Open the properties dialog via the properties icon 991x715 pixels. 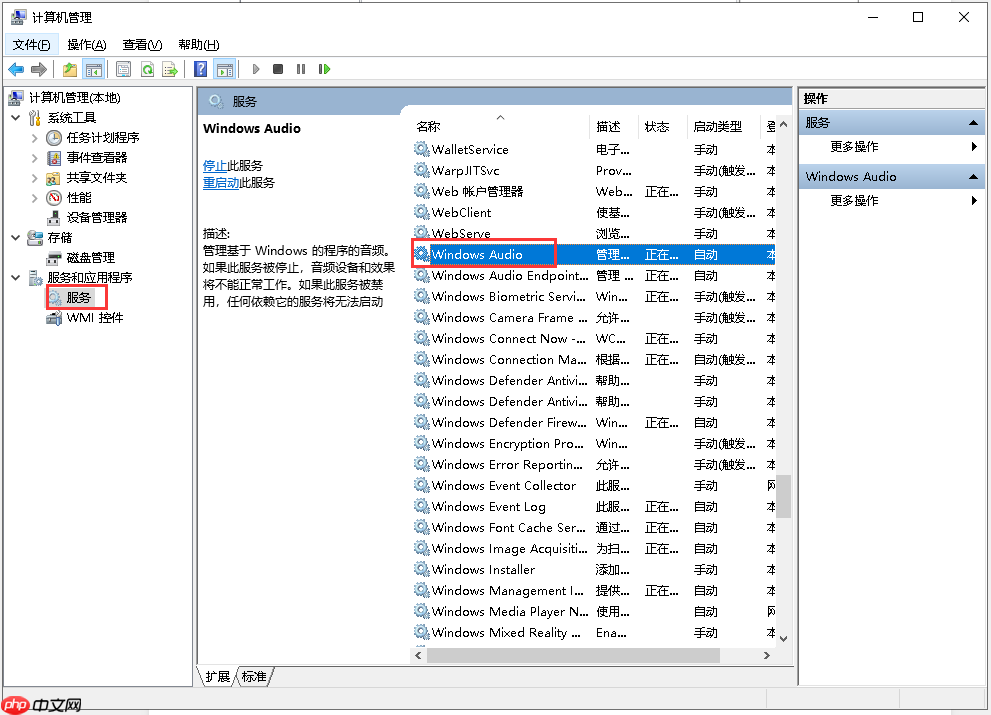(121, 68)
